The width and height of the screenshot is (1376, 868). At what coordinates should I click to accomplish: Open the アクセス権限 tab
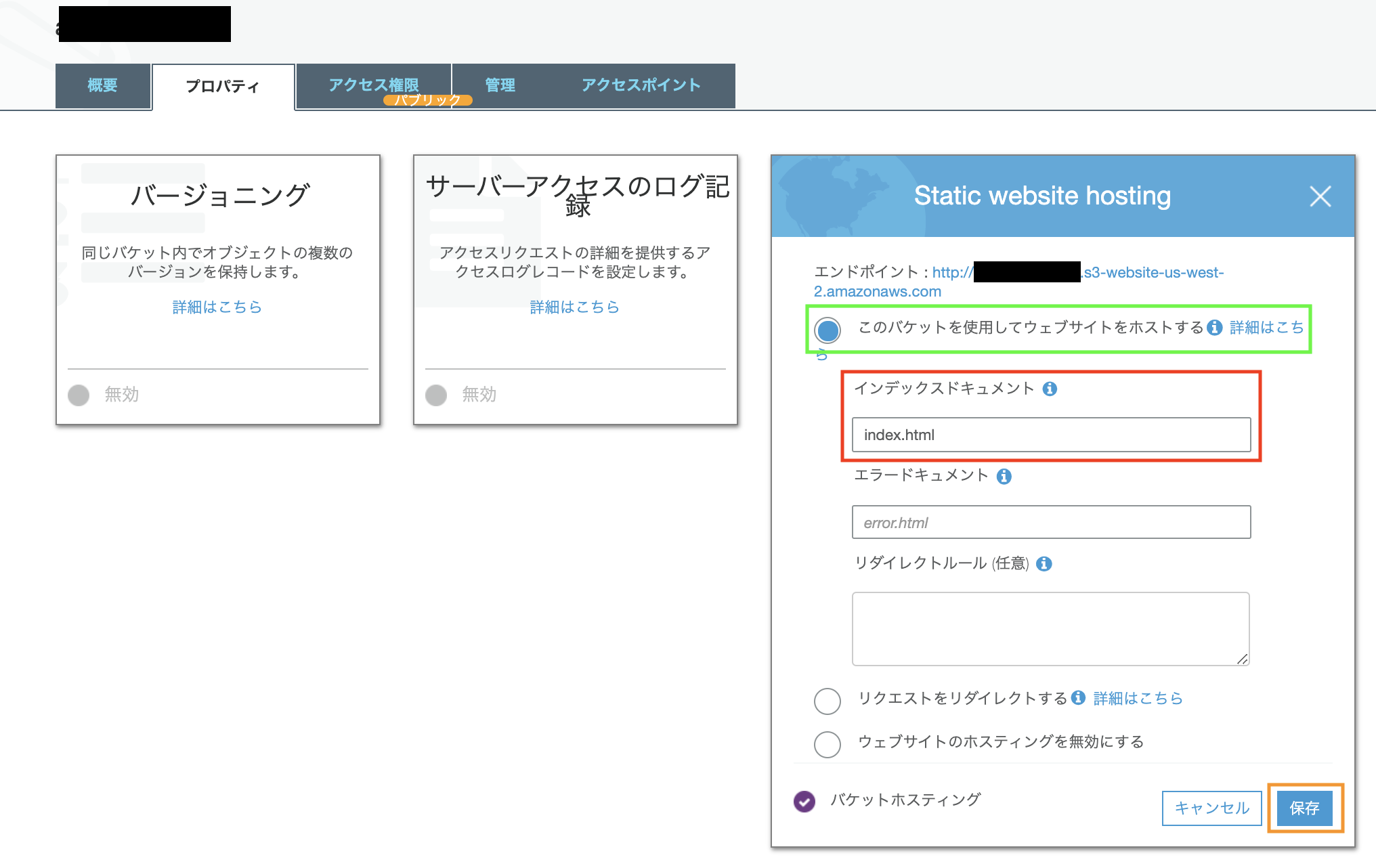click(x=373, y=85)
